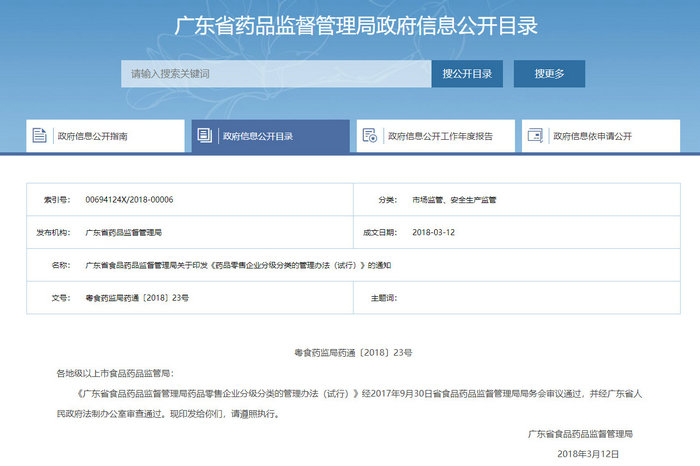Go to the 政府信息依申请公开 tab

(x=594, y=136)
